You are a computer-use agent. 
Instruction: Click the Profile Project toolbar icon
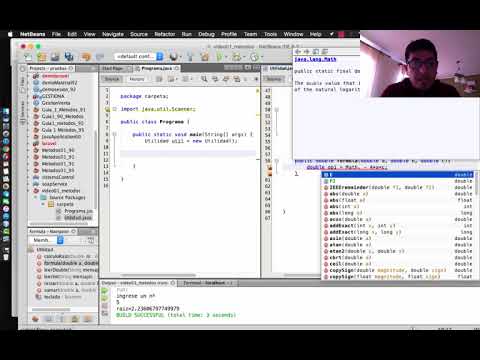pos(254,57)
